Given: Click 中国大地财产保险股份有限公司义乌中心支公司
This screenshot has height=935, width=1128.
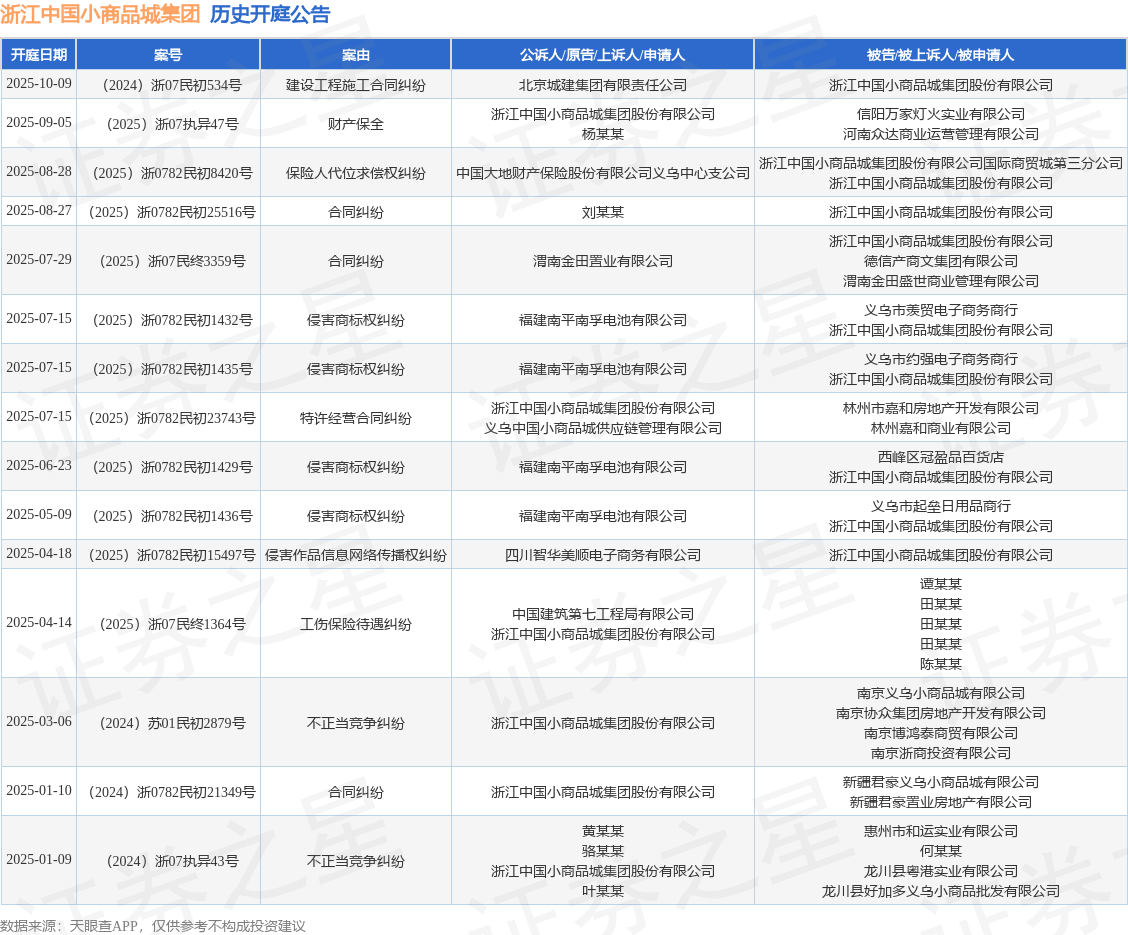Looking at the screenshot, I should pyautogui.click(x=602, y=173).
